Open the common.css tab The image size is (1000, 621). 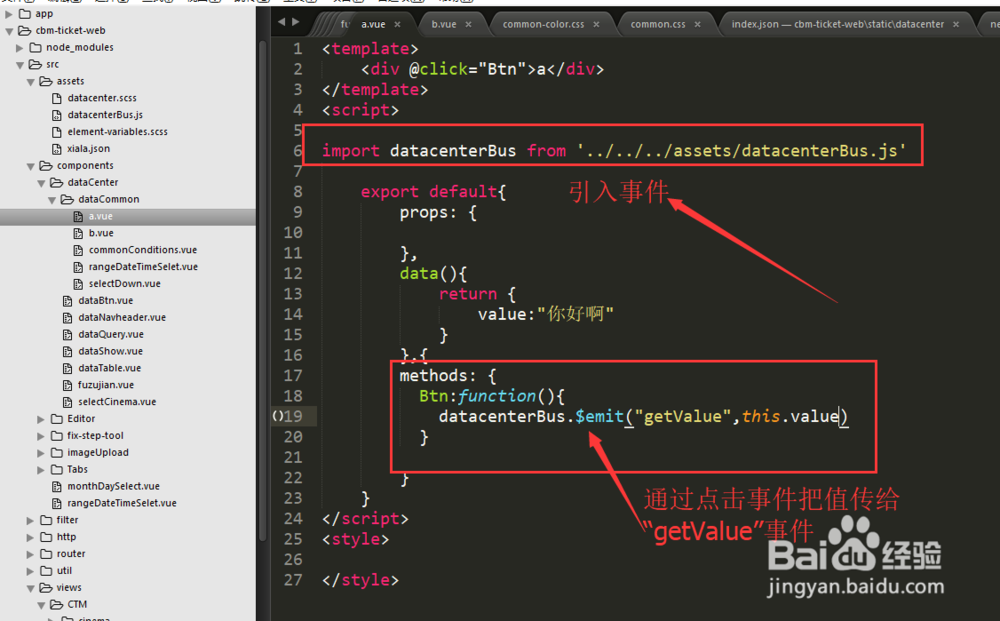658,24
